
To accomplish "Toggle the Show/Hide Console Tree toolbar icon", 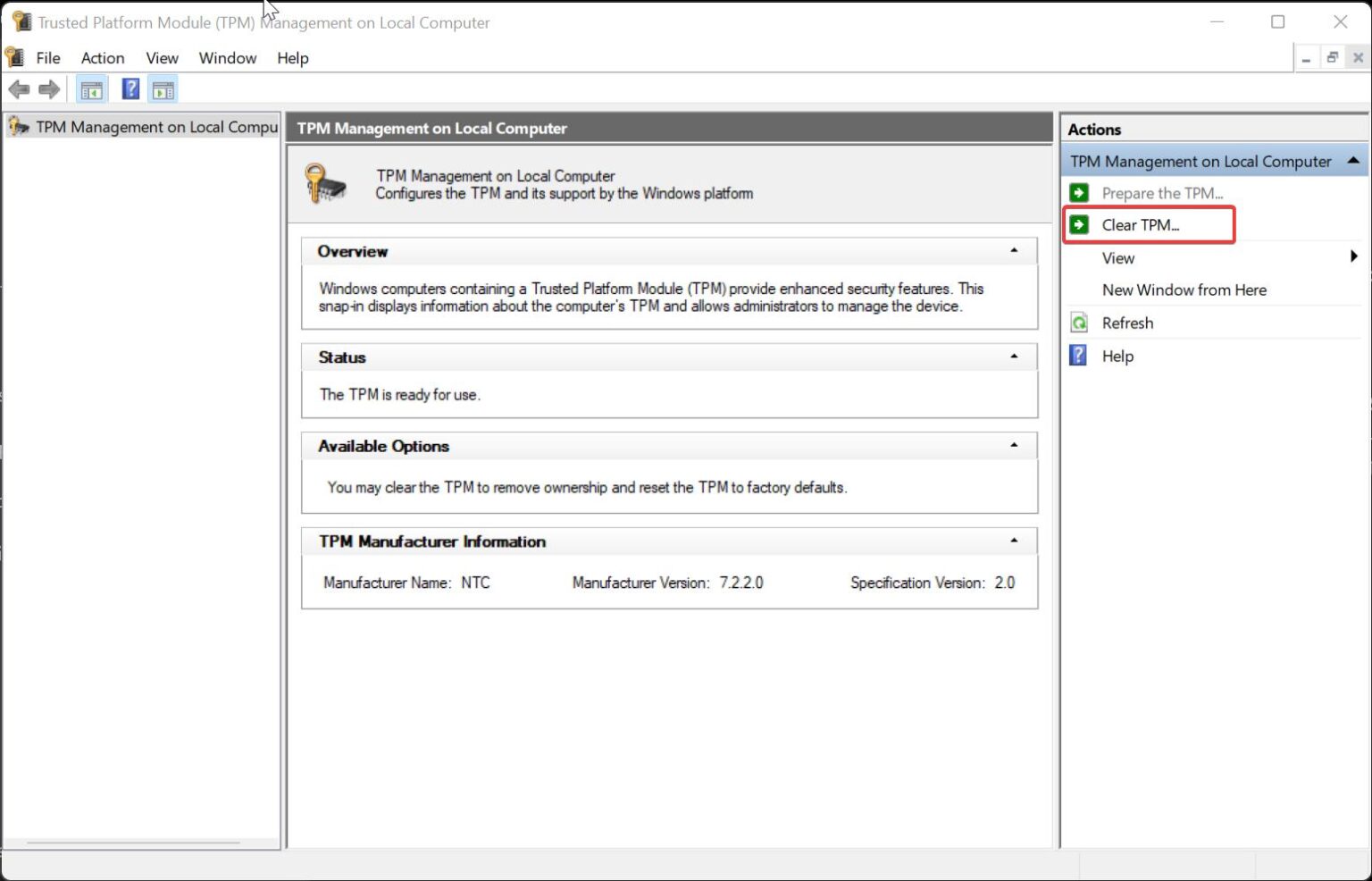I will (90, 88).
